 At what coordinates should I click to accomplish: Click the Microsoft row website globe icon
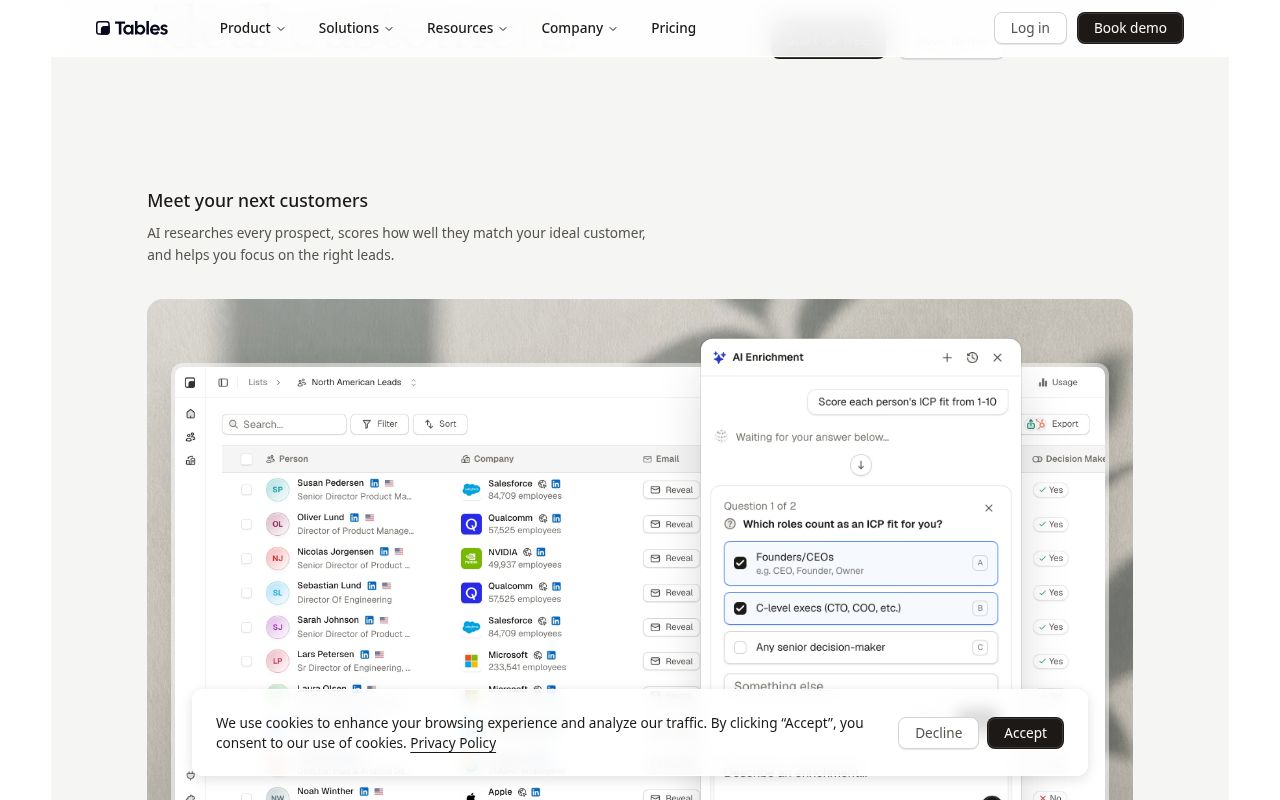point(537,655)
